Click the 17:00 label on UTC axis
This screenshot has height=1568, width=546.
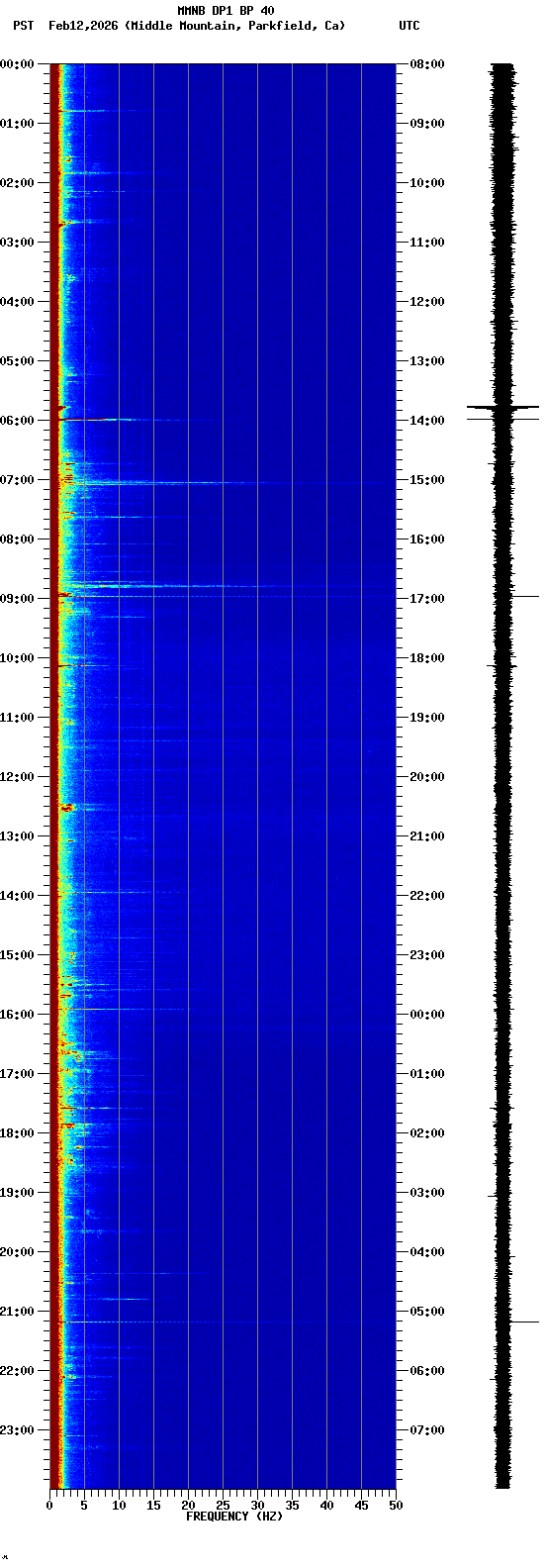point(427,599)
